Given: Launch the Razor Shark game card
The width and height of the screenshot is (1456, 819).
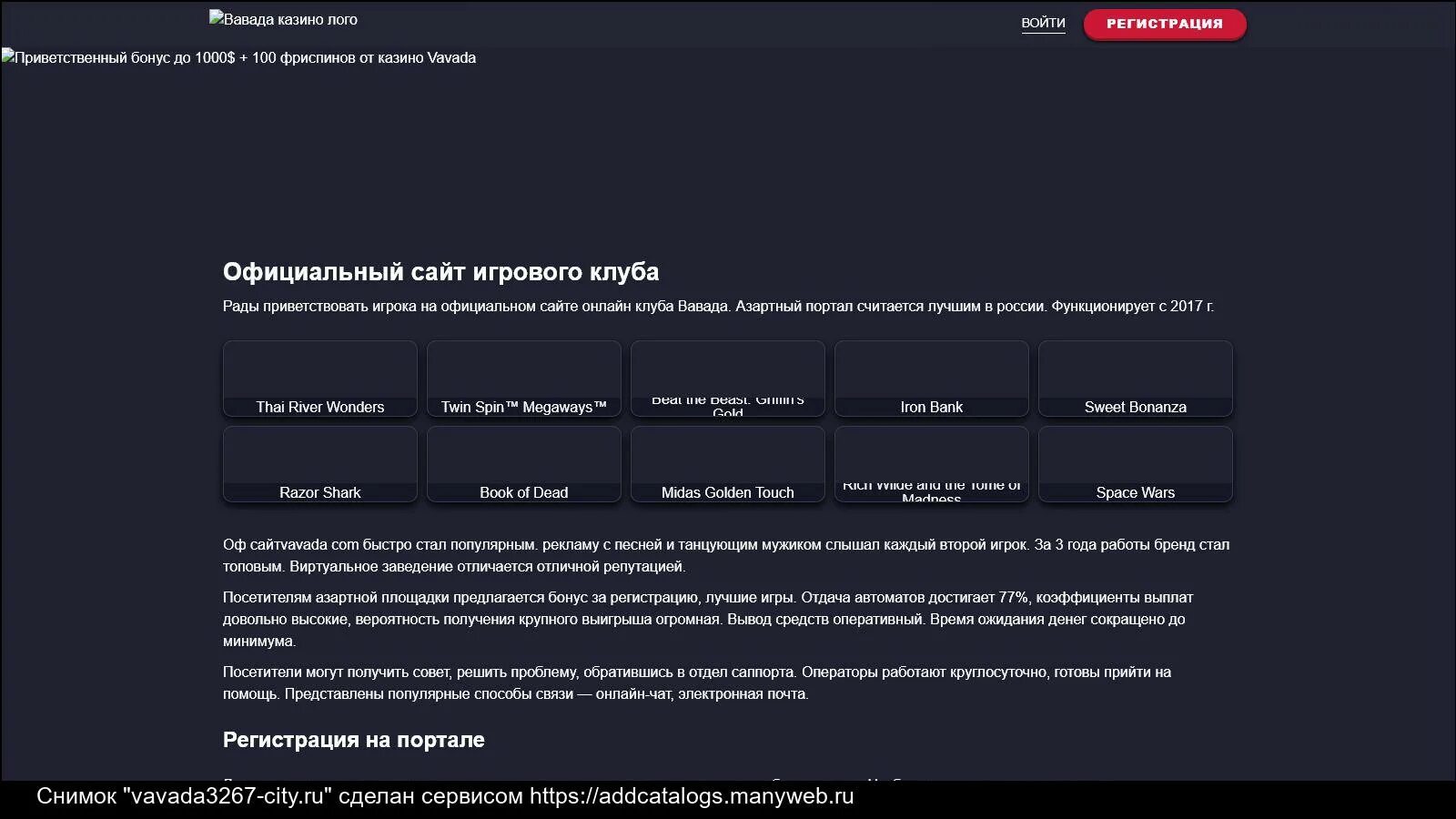Looking at the screenshot, I should 320,464.
